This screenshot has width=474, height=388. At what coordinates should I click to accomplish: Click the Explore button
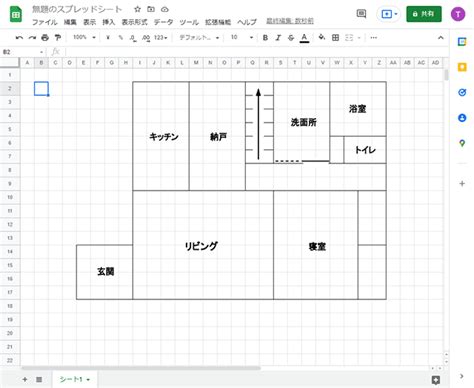click(435, 380)
